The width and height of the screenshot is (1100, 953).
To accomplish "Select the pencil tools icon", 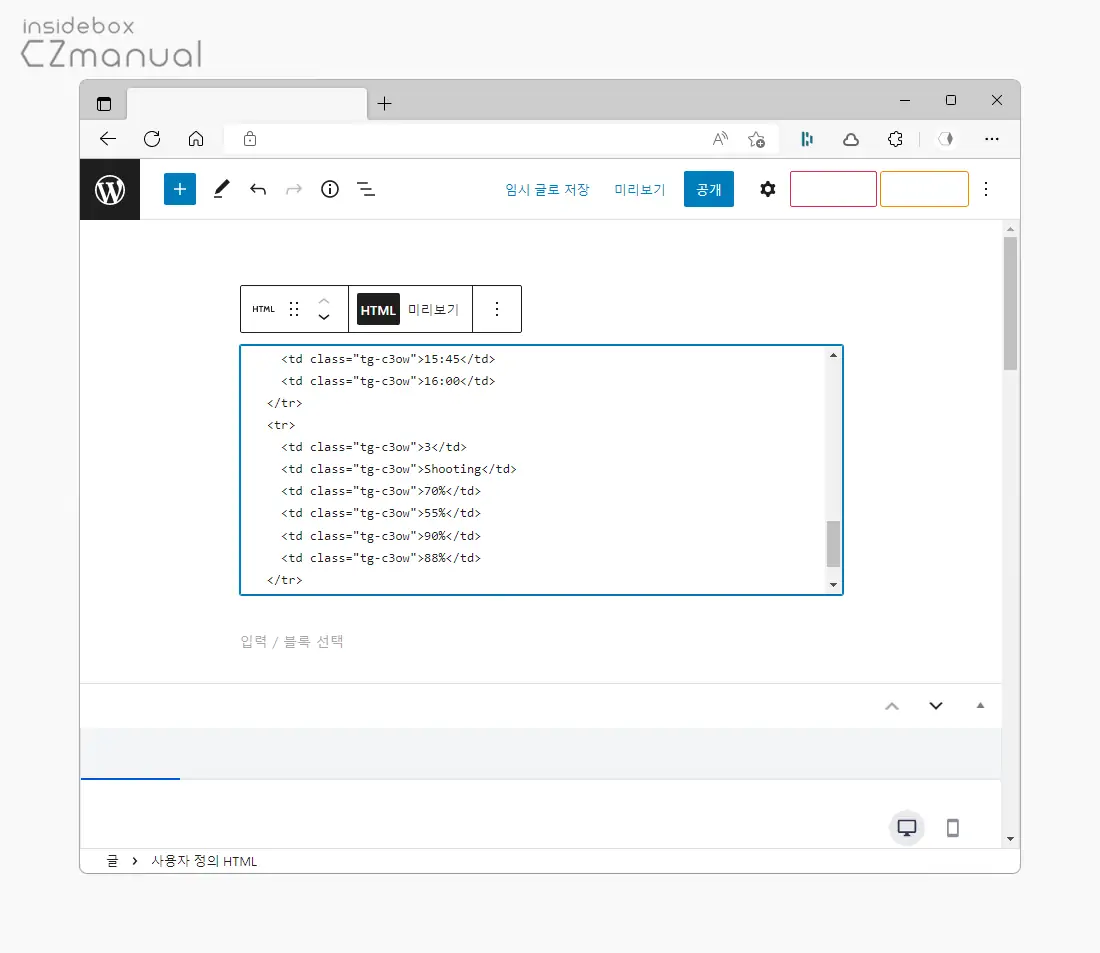I will 222,189.
